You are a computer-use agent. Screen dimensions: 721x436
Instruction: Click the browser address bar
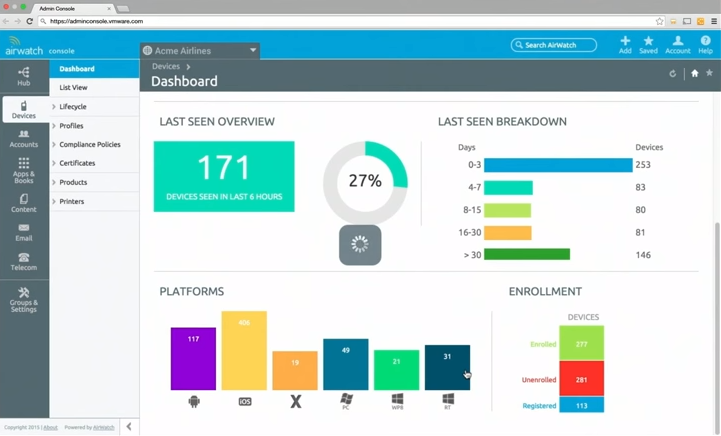click(x=349, y=21)
